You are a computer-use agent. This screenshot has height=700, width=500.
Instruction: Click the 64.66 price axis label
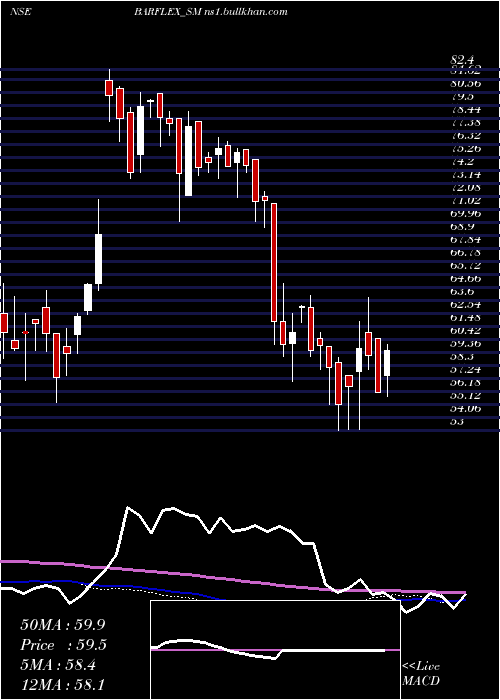pyautogui.click(x=466, y=279)
